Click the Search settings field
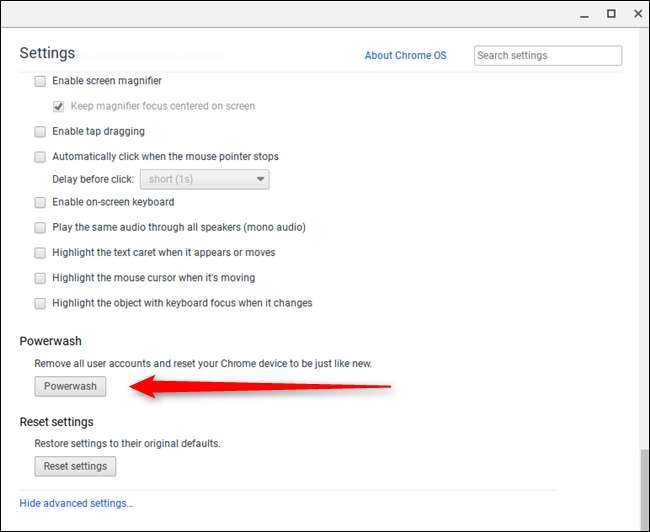Image resolution: width=650 pixels, height=532 pixels. 547,56
